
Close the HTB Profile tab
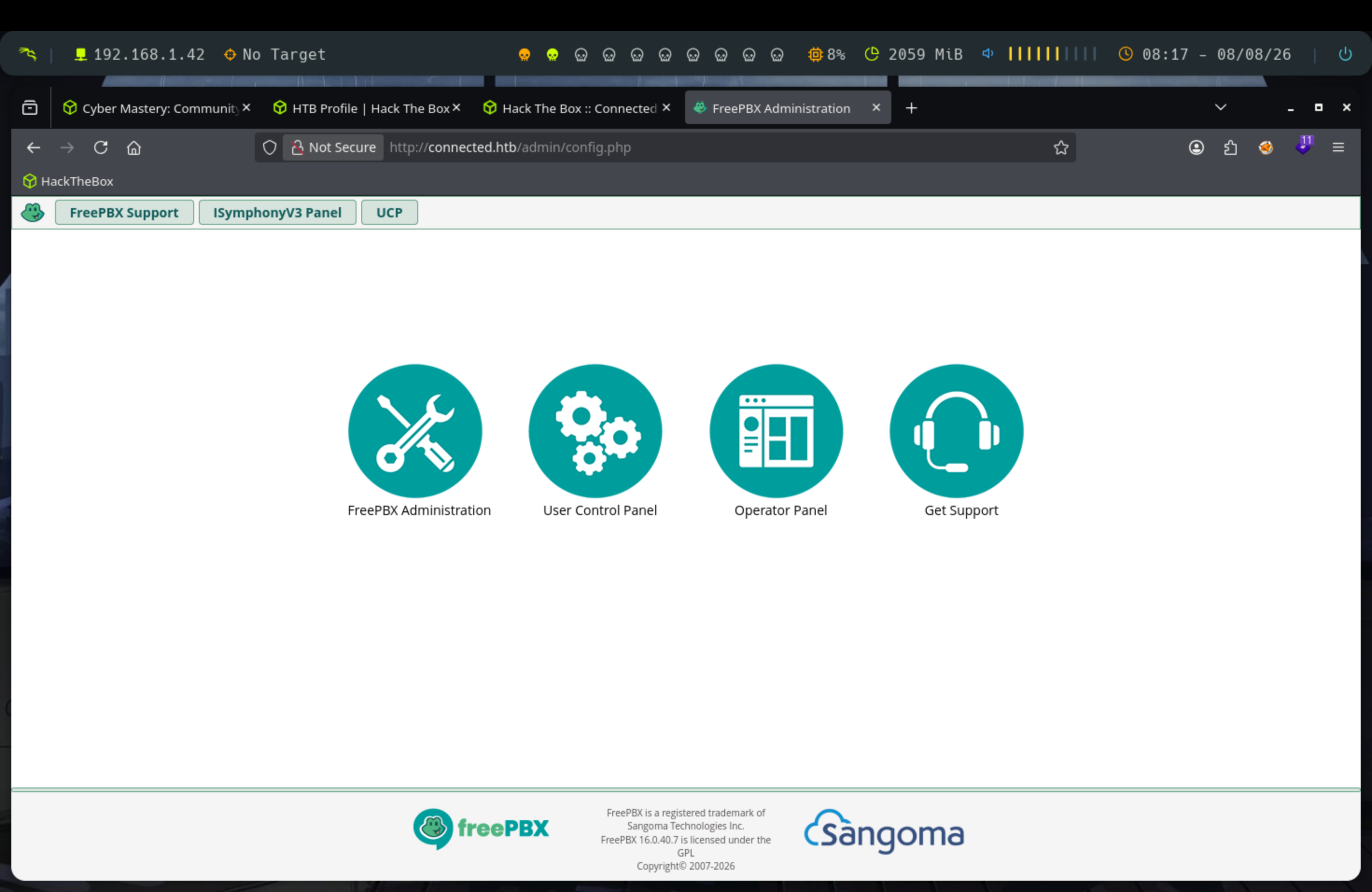[456, 108]
